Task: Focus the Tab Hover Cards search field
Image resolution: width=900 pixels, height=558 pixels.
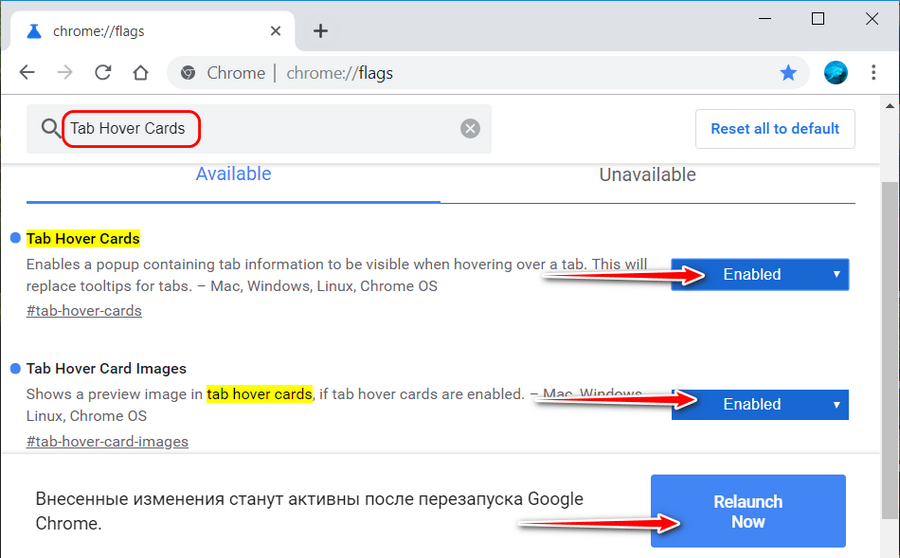Action: tap(259, 129)
